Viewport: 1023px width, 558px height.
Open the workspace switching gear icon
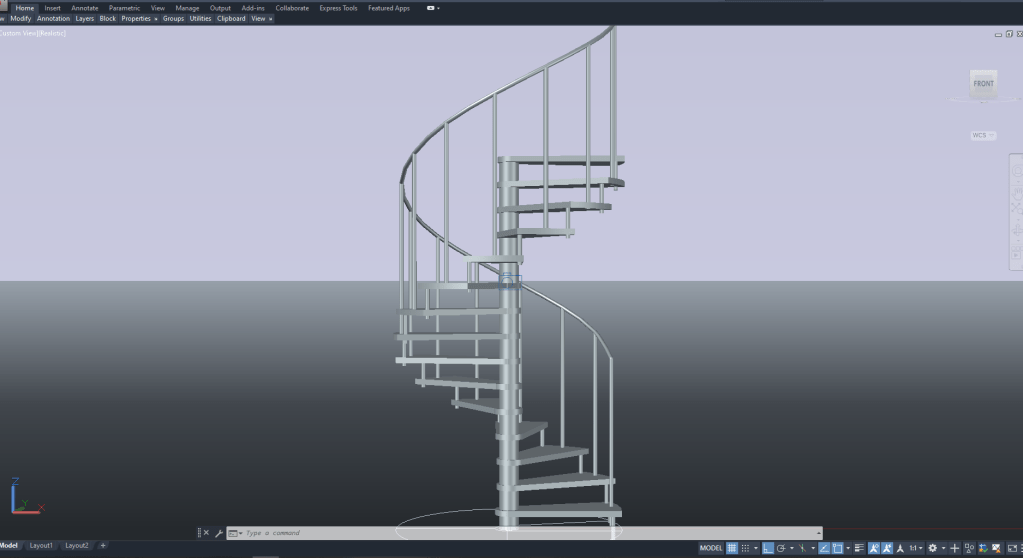[x=932, y=548]
